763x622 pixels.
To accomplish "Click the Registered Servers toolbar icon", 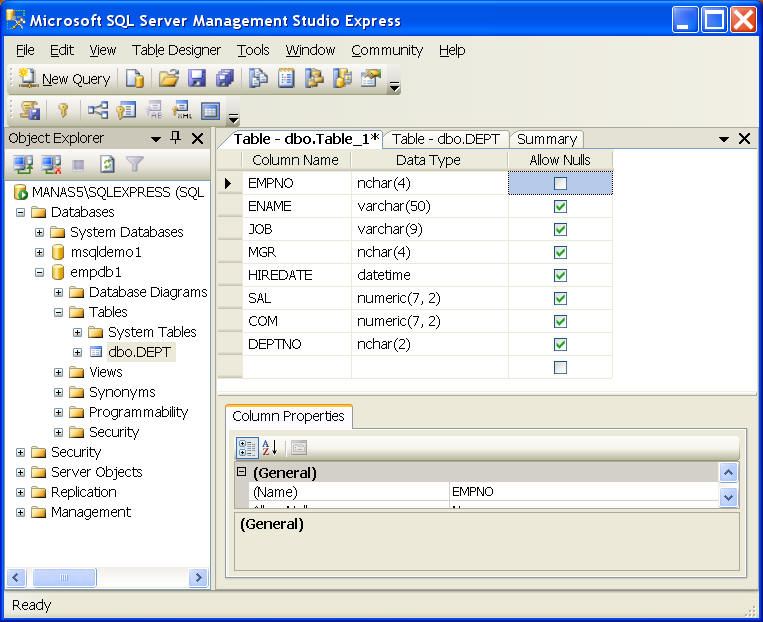I will point(258,78).
